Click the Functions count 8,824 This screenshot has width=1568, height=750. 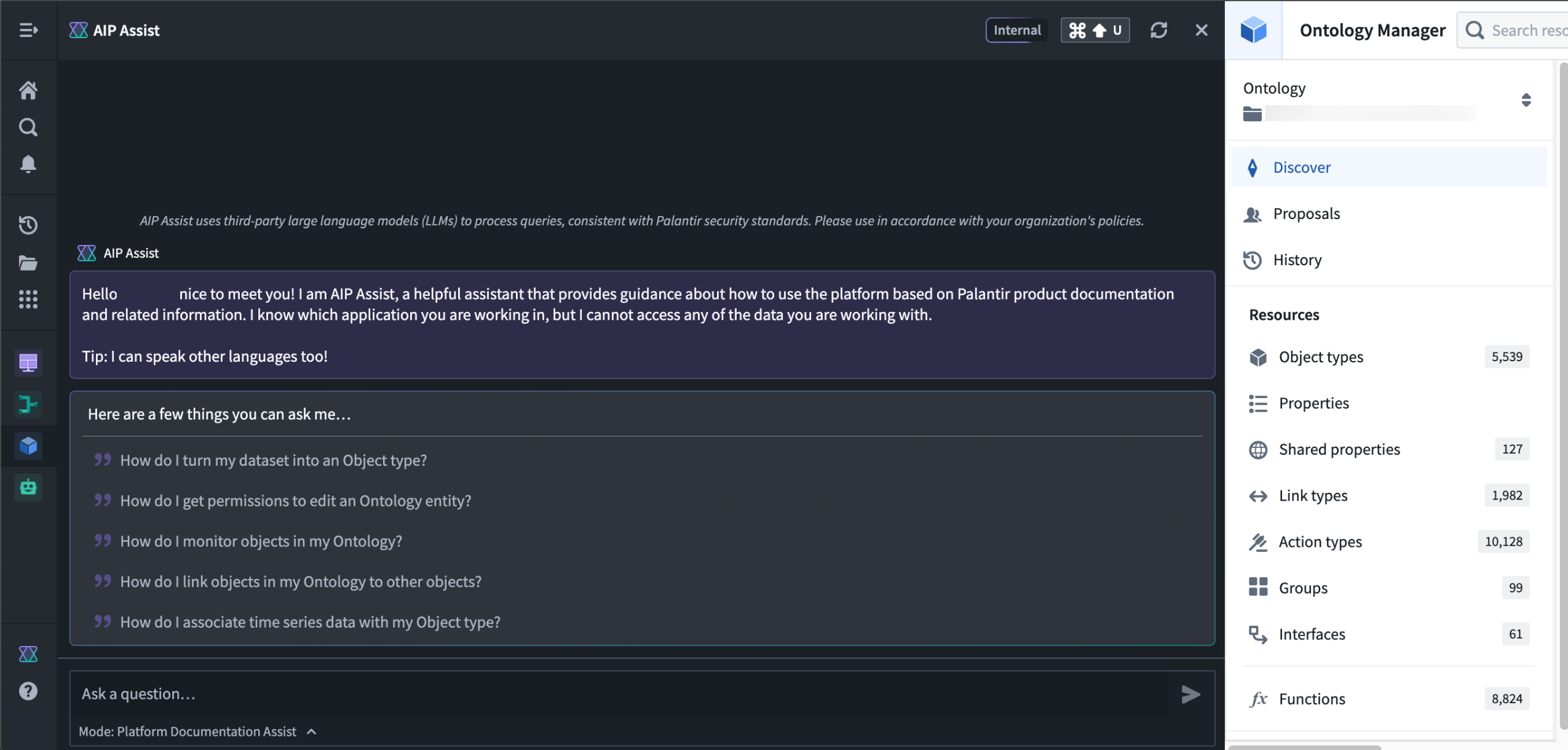click(1507, 699)
